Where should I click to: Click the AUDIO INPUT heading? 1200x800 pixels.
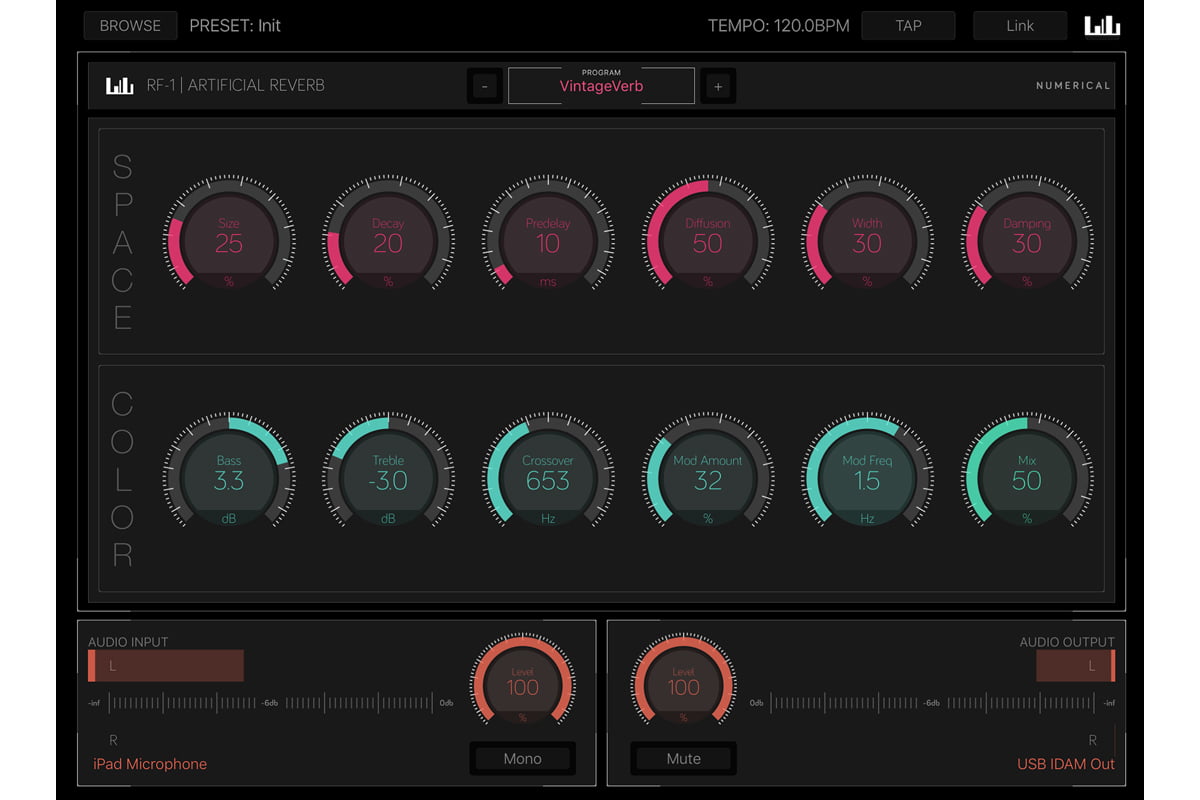128,642
